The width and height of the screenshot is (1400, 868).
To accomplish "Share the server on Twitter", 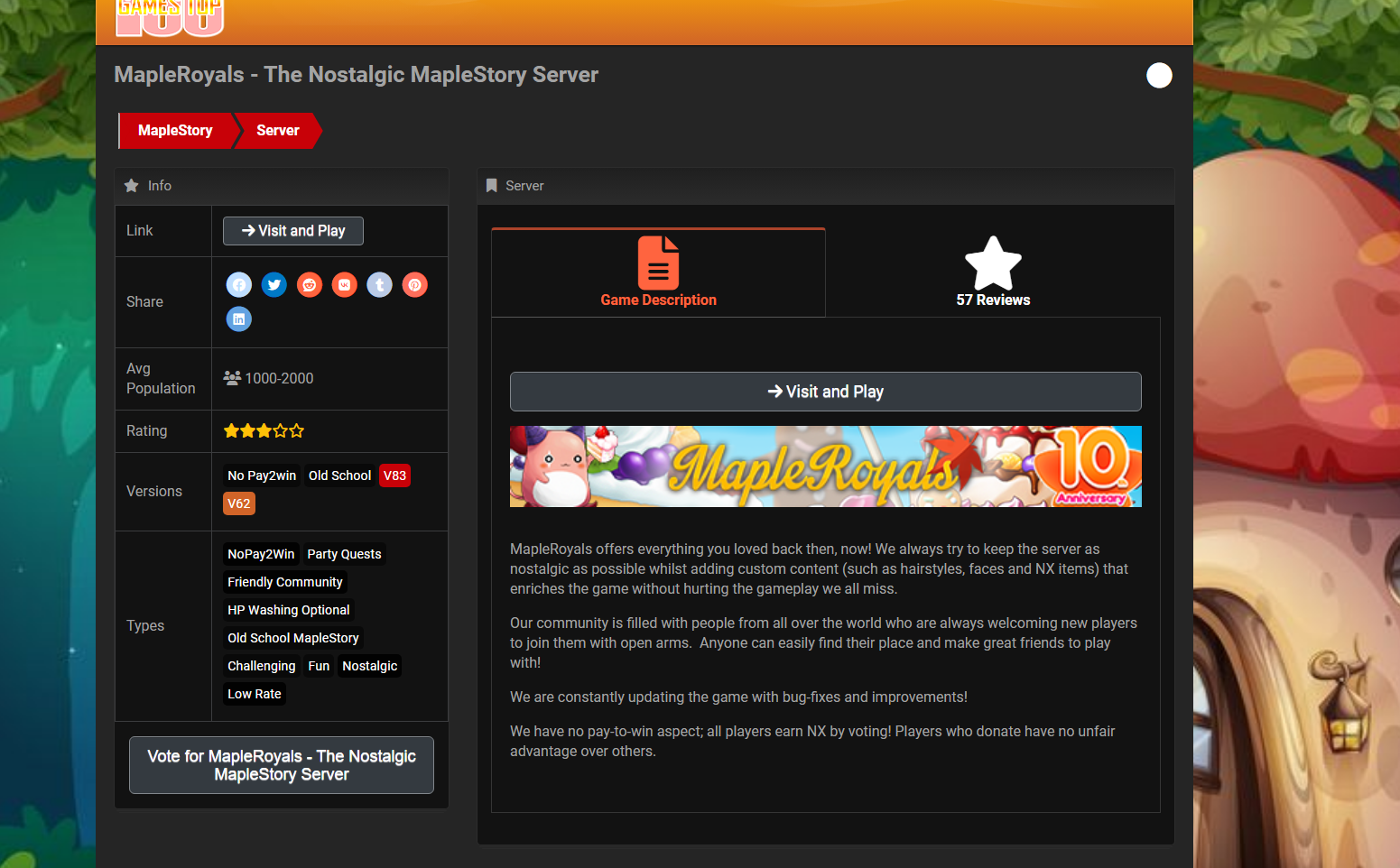I will 274,285.
